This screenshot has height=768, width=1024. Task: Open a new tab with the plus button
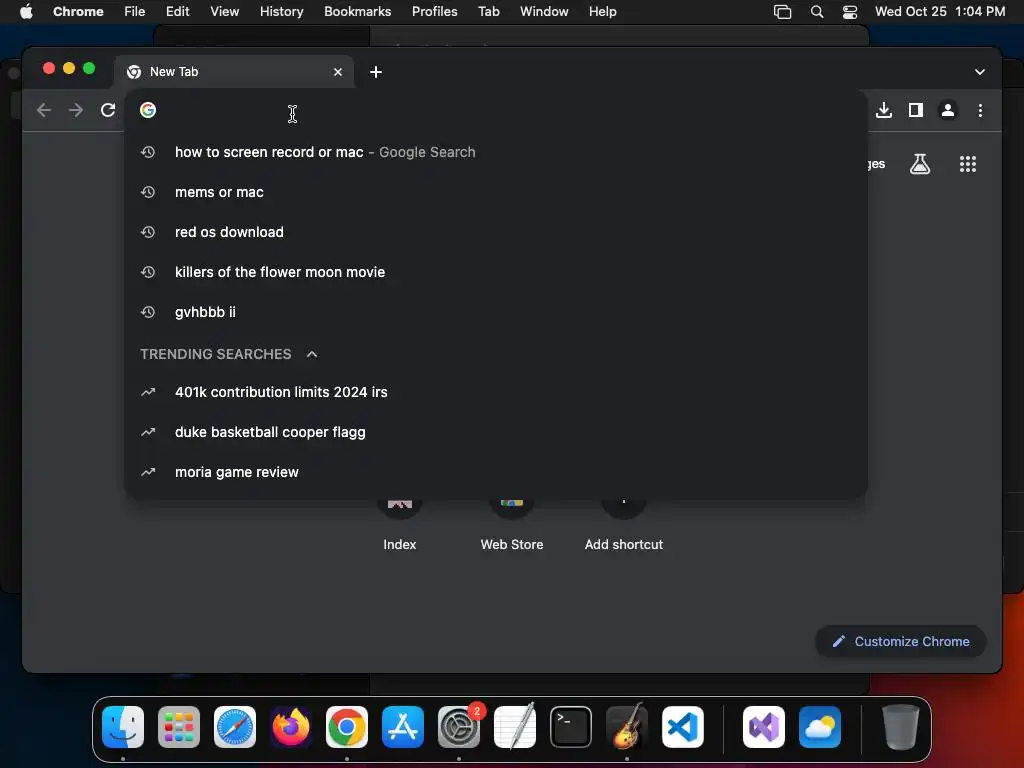376,72
